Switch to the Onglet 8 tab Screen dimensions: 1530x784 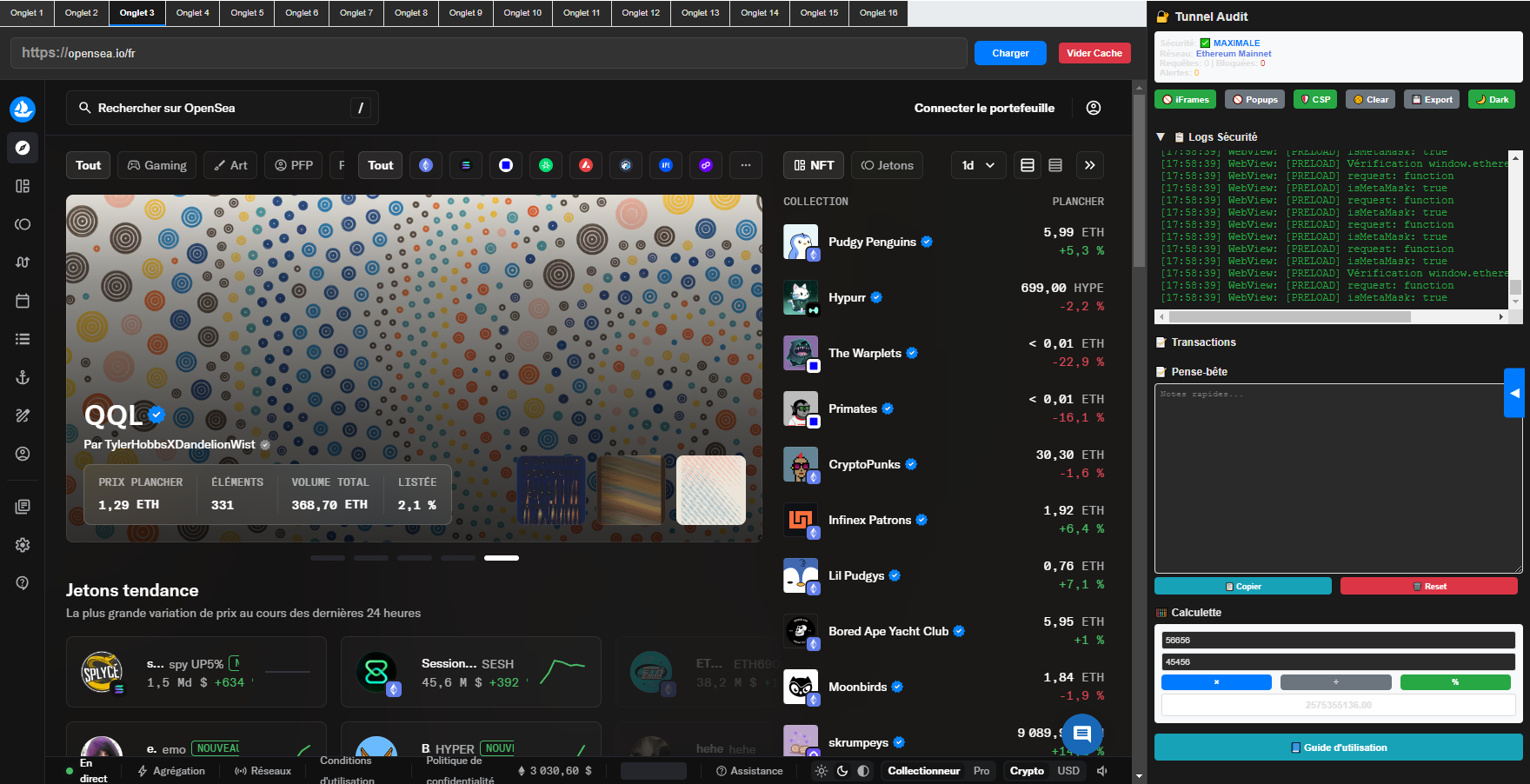click(411, 13)
